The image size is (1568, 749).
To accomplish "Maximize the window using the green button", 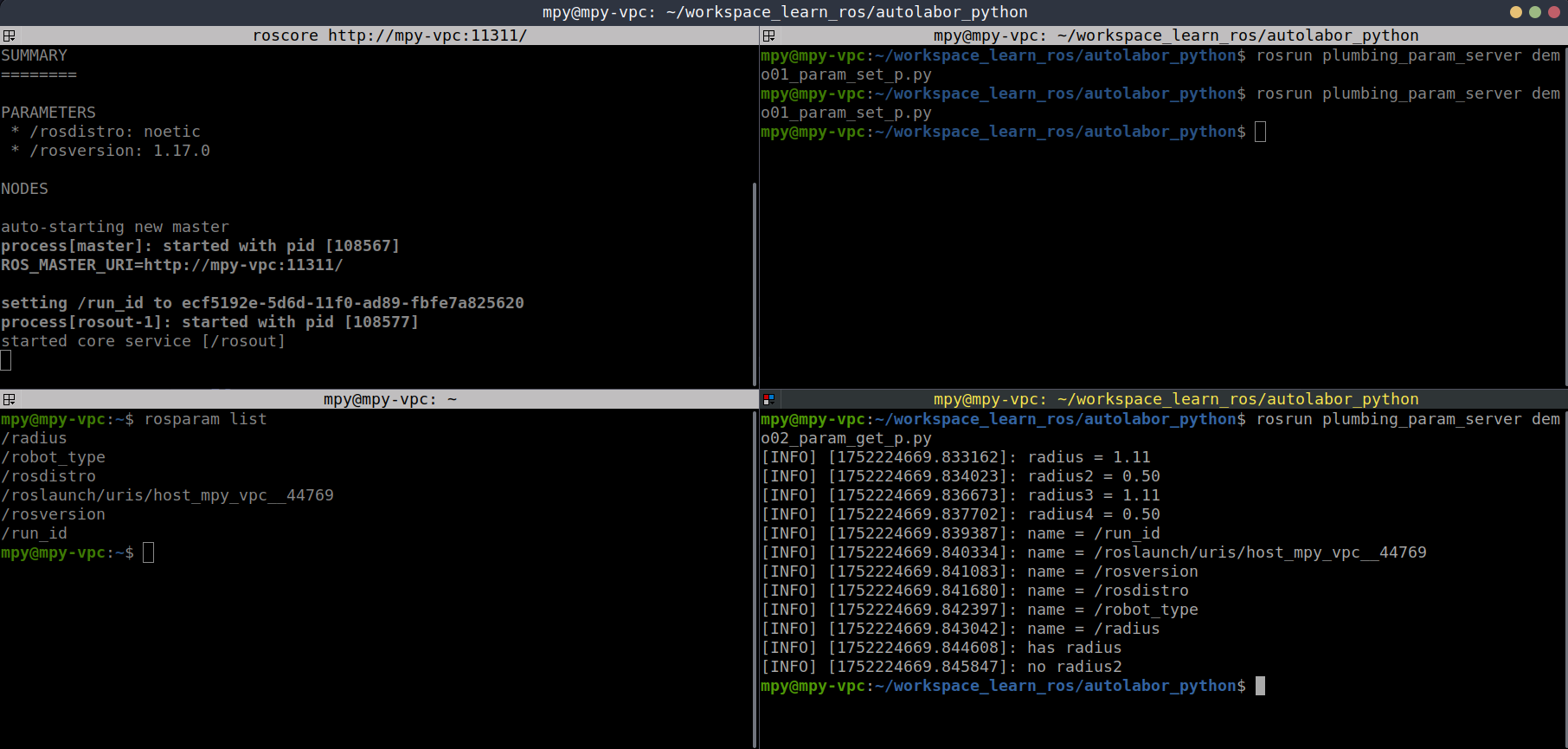I will (x=1534, y=12).
